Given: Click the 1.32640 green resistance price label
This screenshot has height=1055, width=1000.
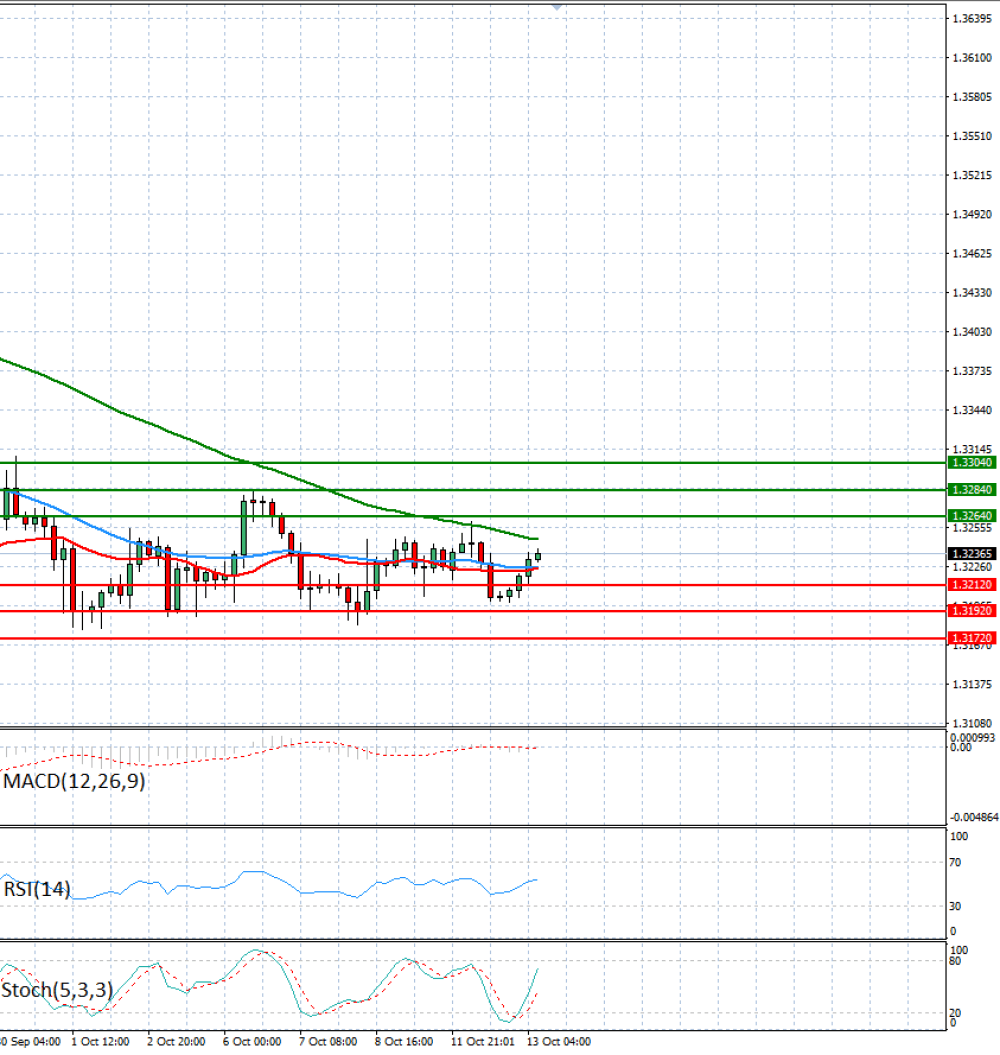Looking at the screenshot, I should 972,515.
